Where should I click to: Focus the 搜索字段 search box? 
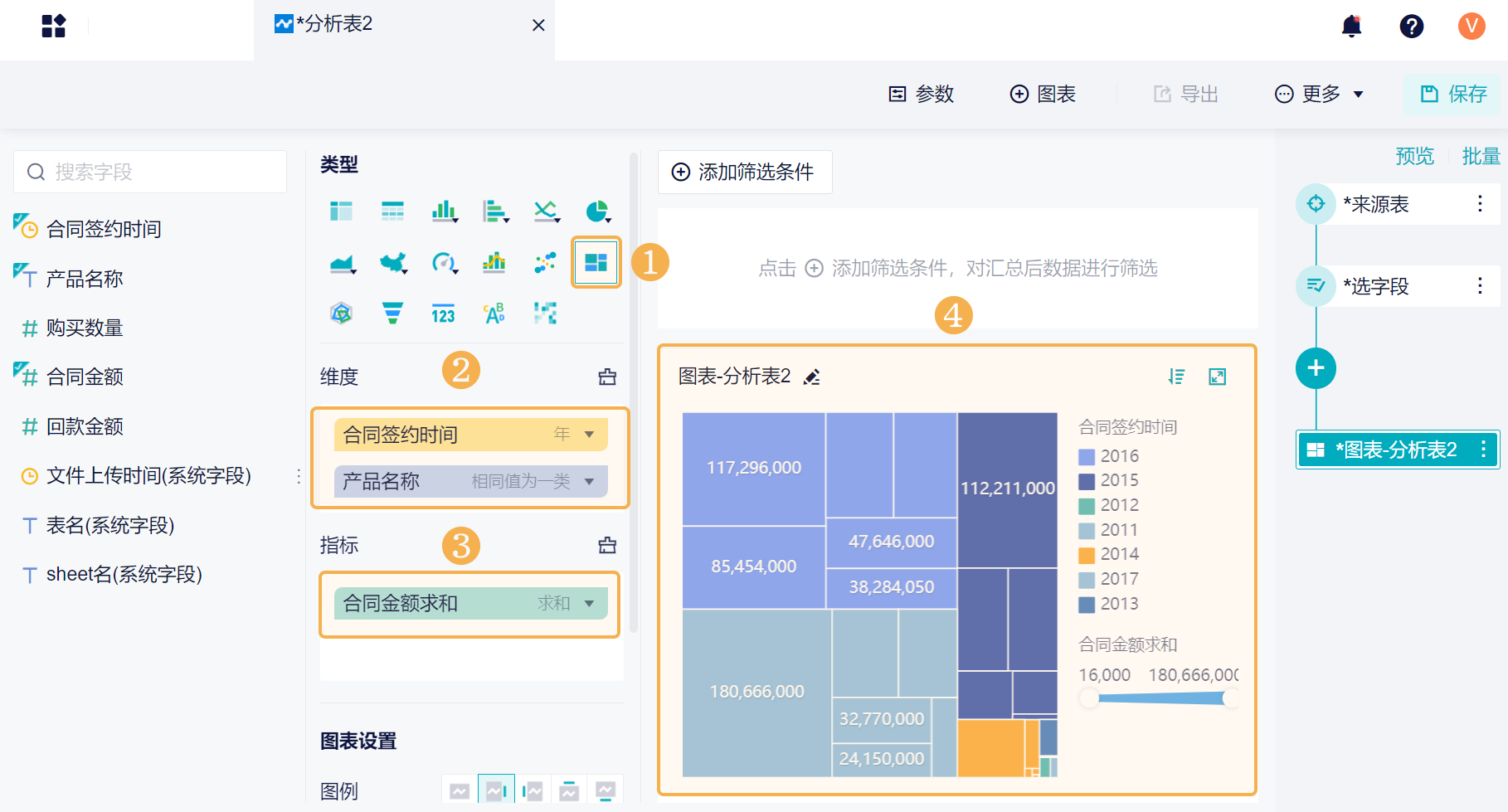pos(150,172)
